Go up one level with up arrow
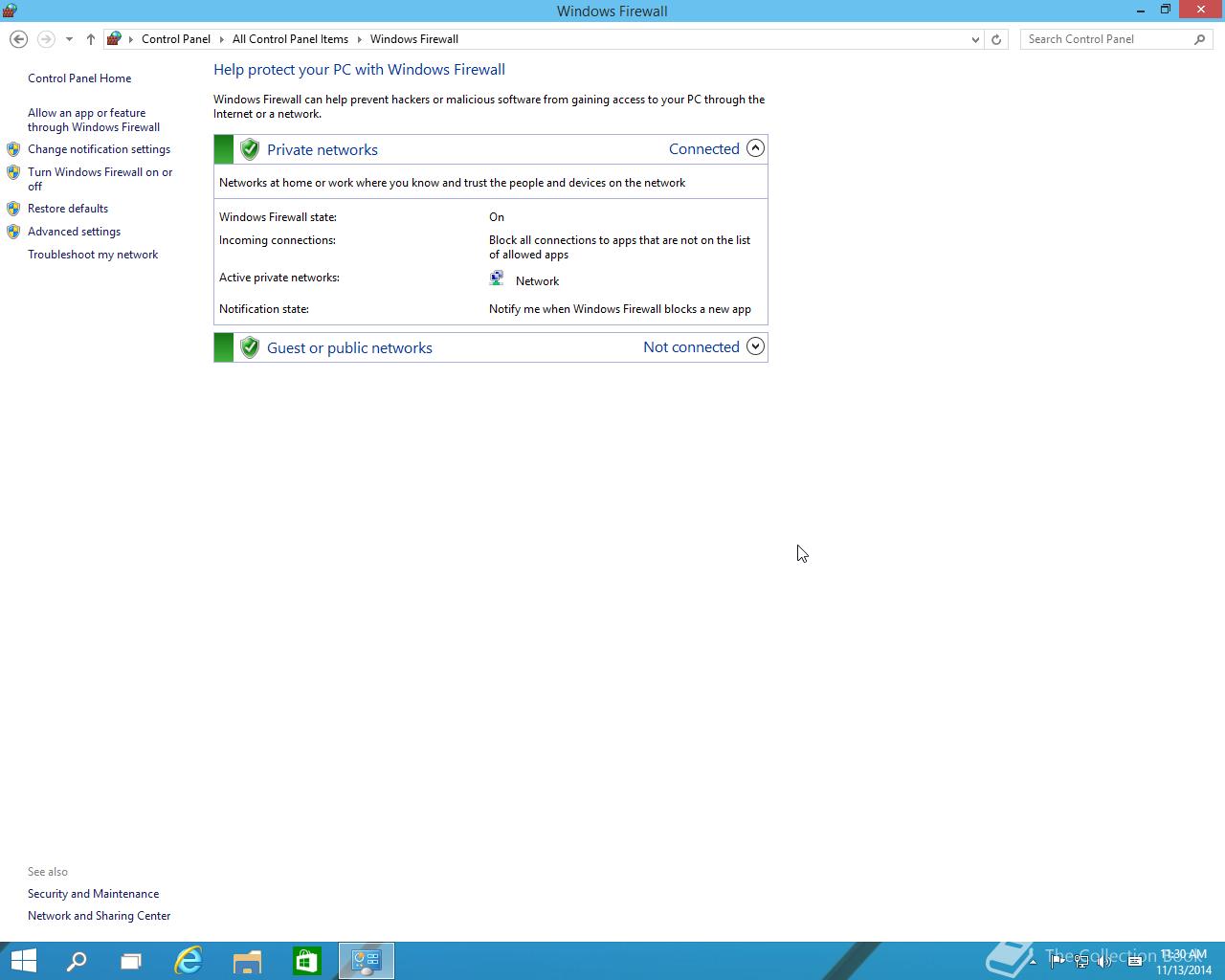Screen dimensions: 1225x980 tap(90, 39)
